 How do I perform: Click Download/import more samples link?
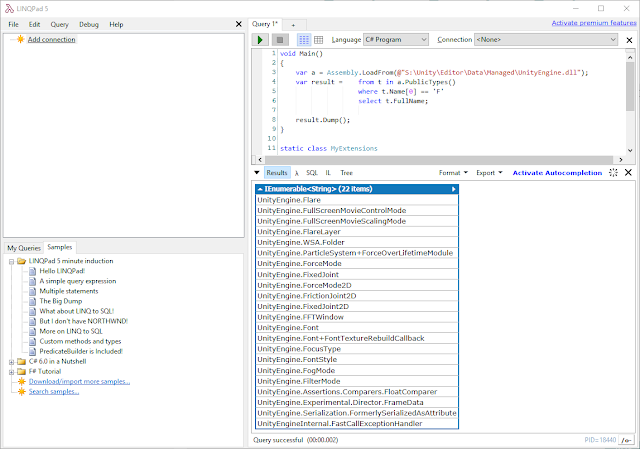pyautogui.click(x=79, y=382)
